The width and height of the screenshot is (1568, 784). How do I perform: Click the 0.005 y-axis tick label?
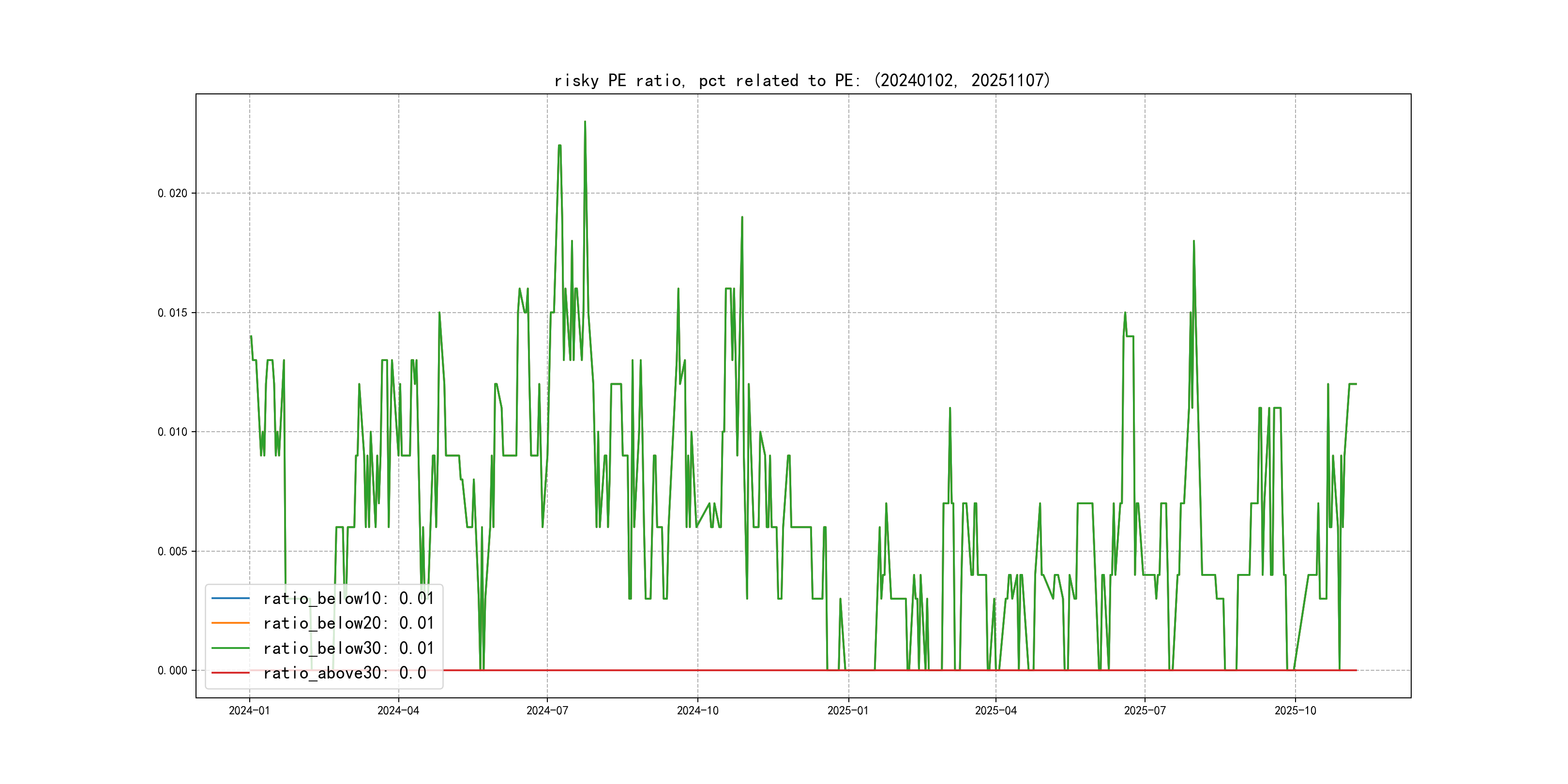pyautogui.click(x=172, y=552)
